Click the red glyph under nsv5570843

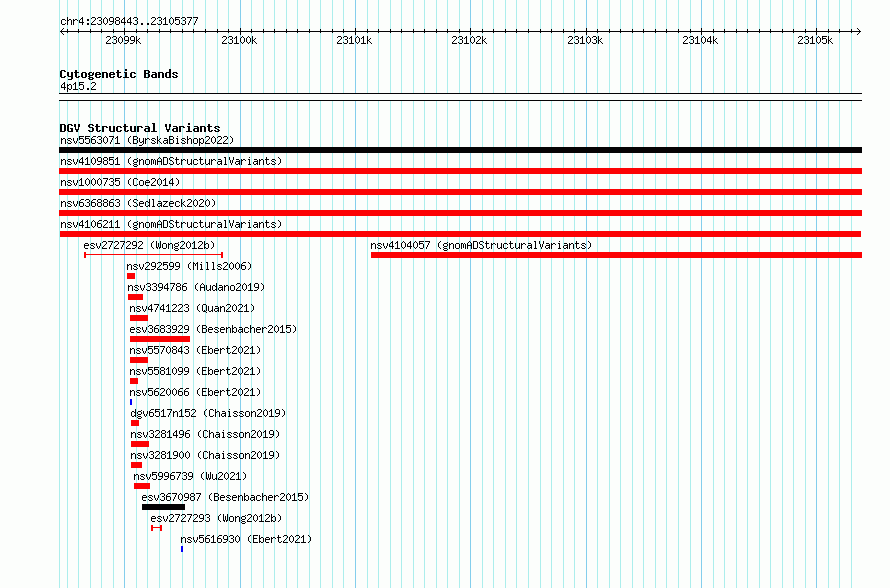pyautogui.click(x=138, y=360)
